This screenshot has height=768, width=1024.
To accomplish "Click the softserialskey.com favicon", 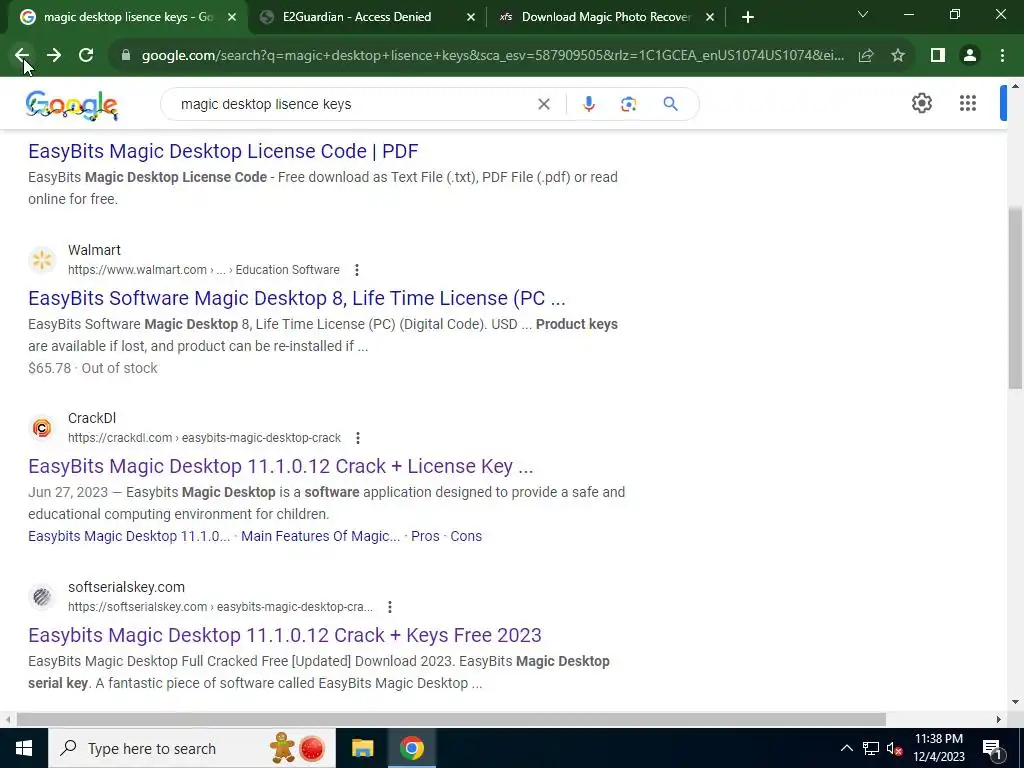I will pos(42,596).
